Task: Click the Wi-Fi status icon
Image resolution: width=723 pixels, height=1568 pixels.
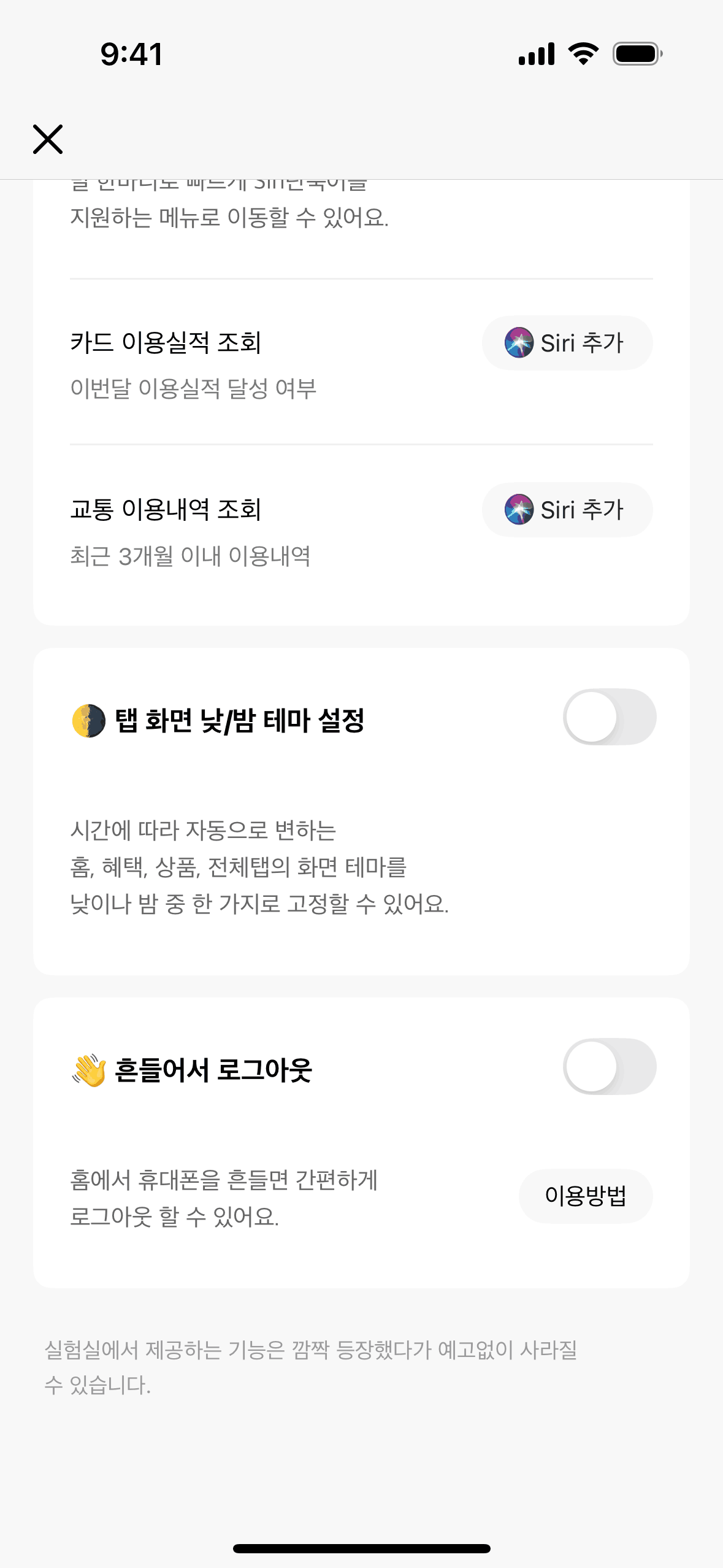Action: (x=583, y=54)
